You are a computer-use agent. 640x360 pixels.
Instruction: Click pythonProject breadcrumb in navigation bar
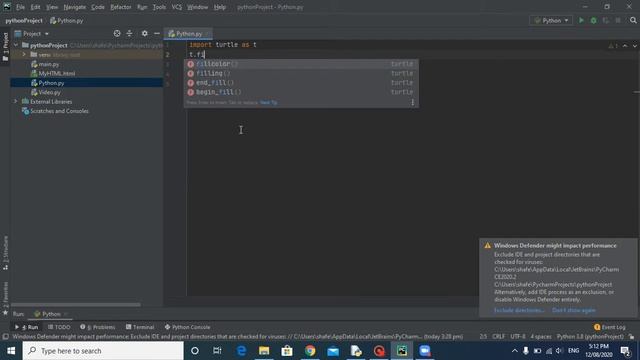pyautogui.click(x=24, y=20)
